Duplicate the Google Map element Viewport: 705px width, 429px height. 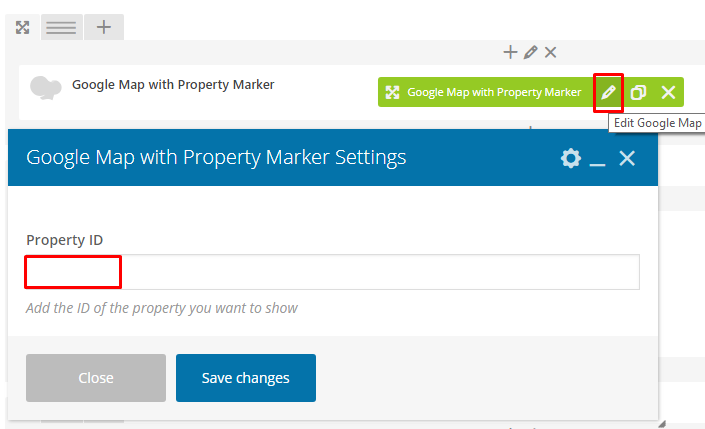point(638,92)
